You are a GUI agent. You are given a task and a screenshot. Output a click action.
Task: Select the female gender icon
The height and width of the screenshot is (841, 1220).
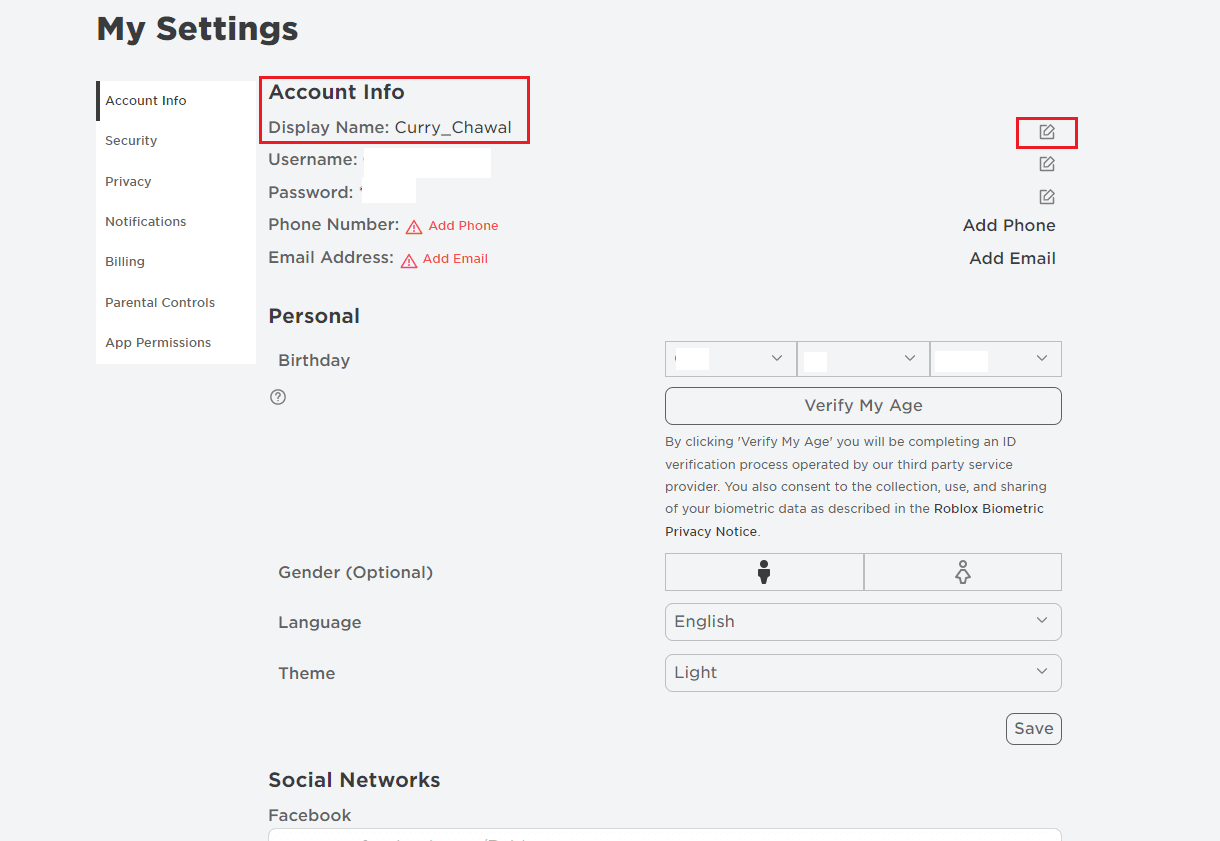[962, 571]
